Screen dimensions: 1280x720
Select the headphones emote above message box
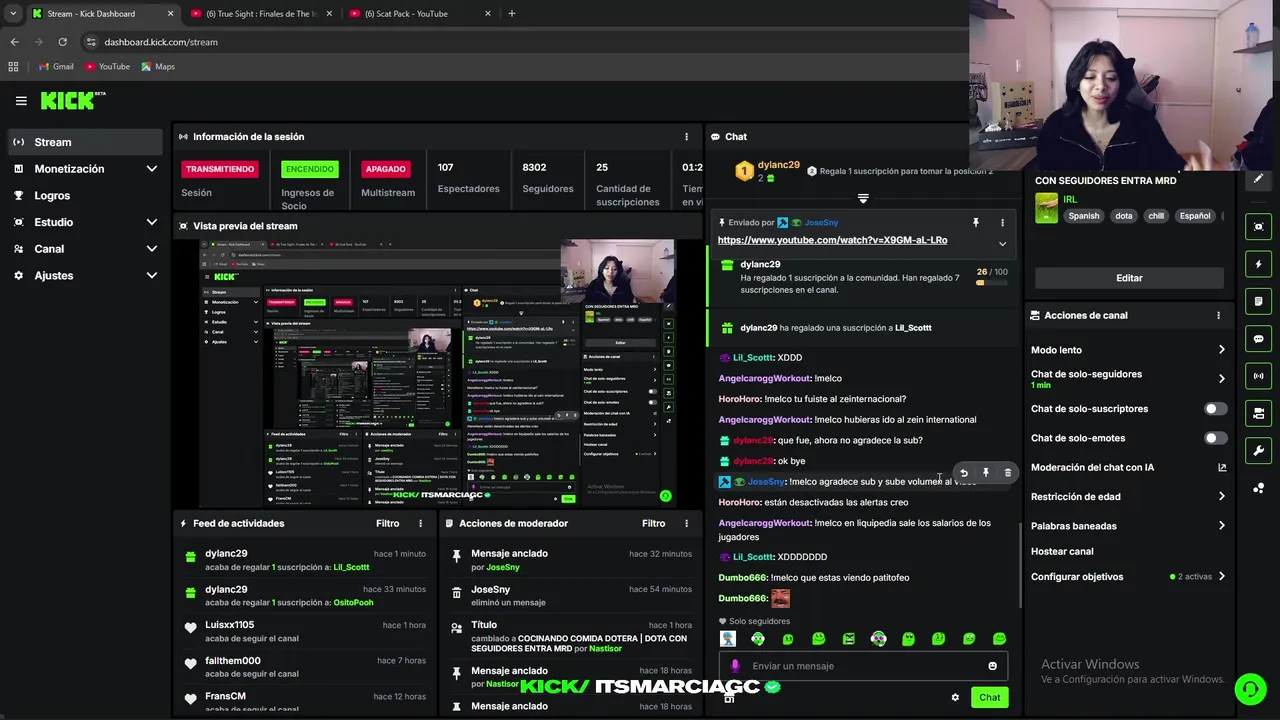coord(758,639)
